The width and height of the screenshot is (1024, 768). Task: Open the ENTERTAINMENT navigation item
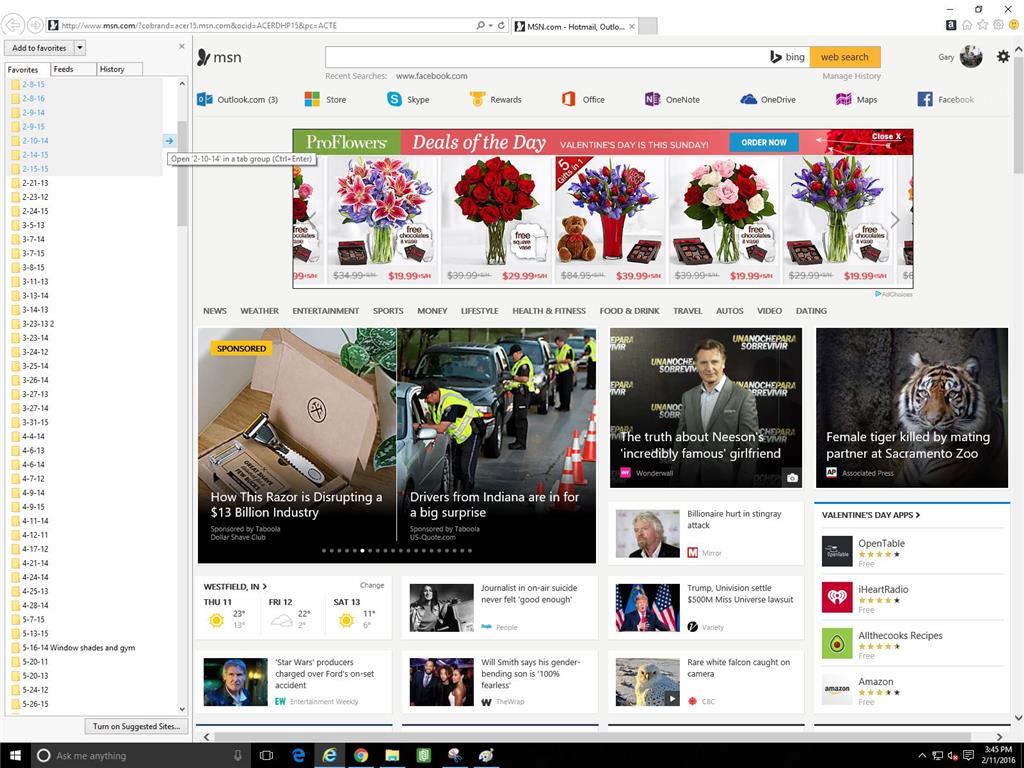click(325, 311)
